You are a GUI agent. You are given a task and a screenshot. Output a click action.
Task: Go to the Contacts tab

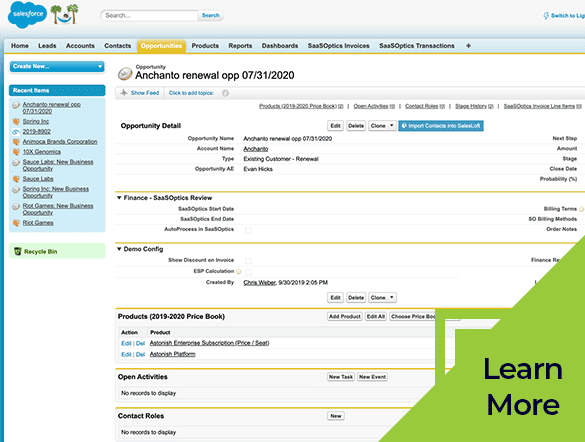click(118, 46)
